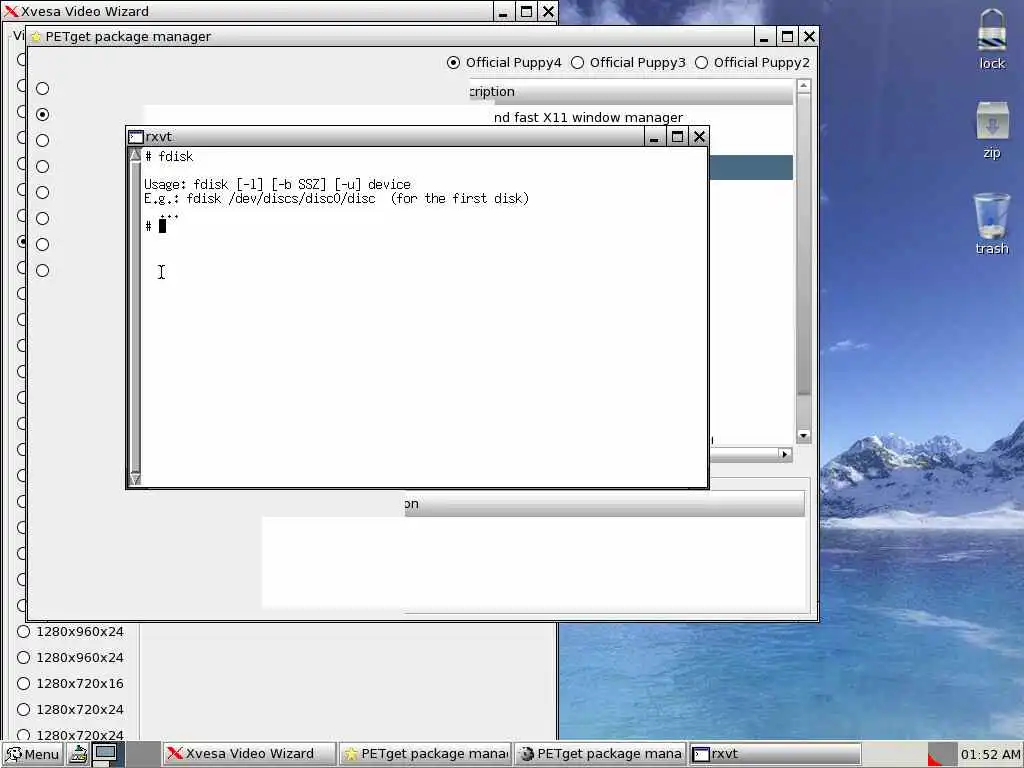1024x768 pixels.
Task: Click the drive mounter icon next to Menu
Action: tap(78, 754)
